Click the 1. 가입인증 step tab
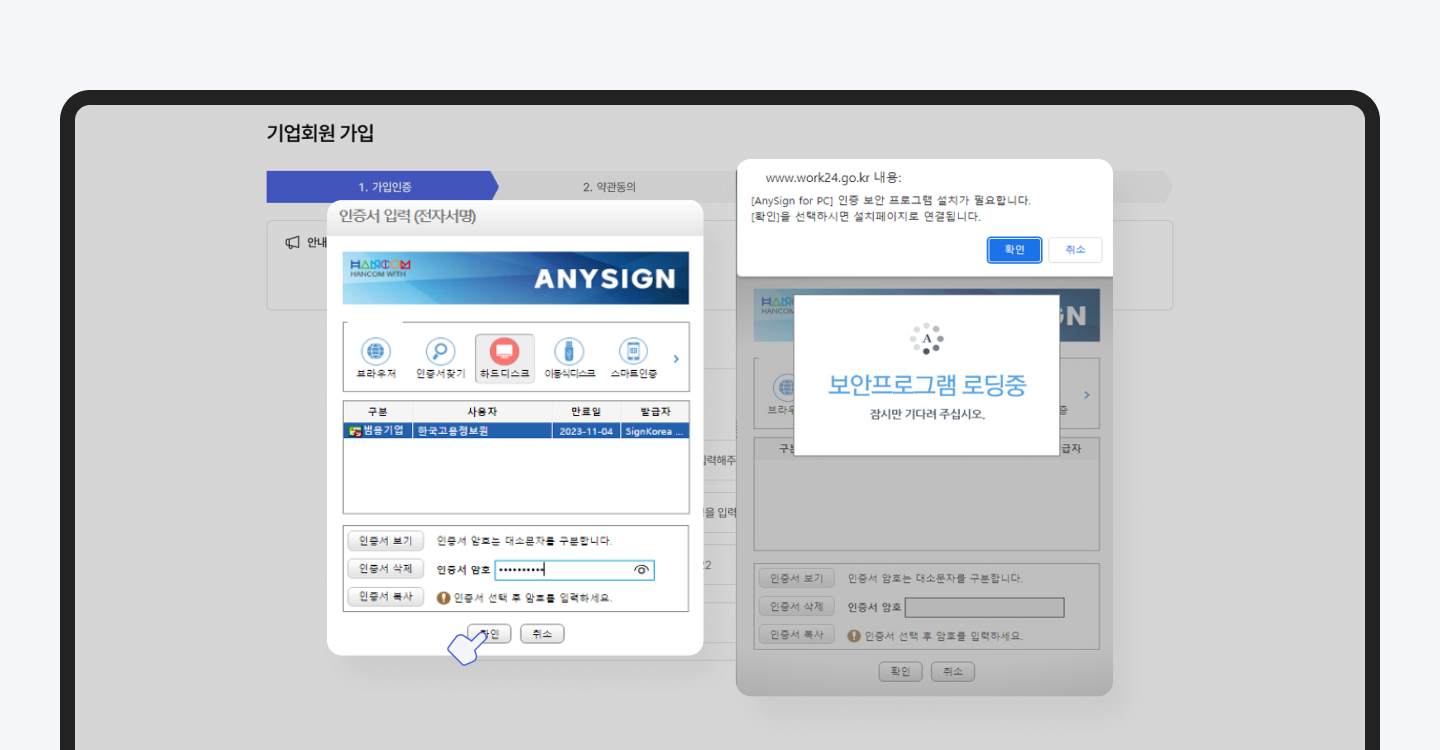The width and height of the screenshot is (1440, 750). [x=383, y=187]
